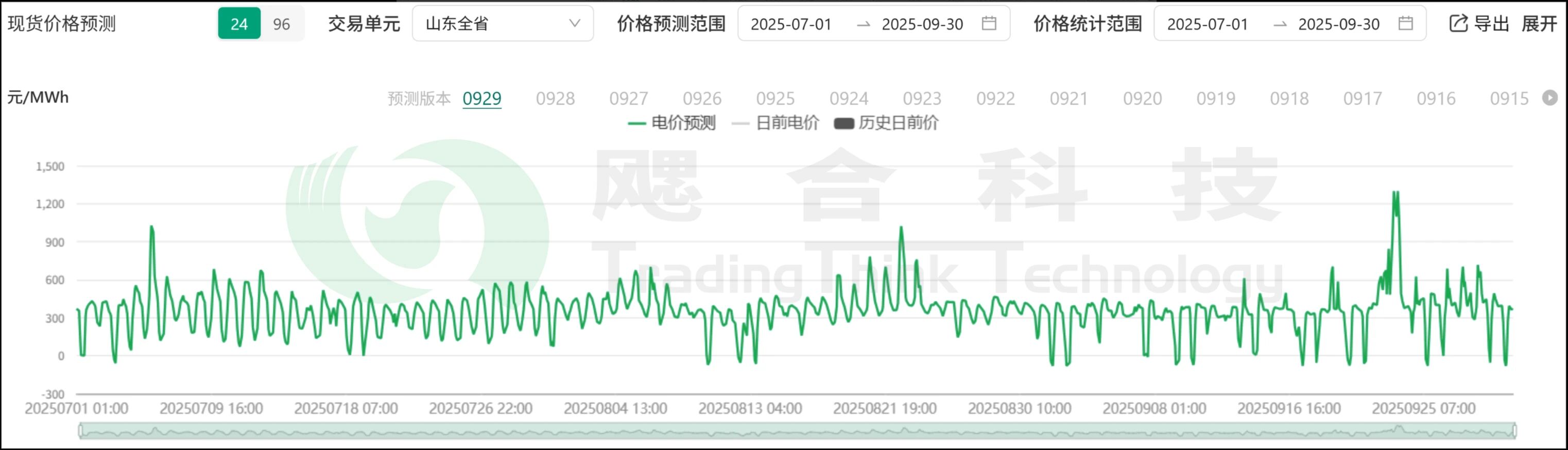Toggle the 电价预测 legend series
Viewport: 1568px width, 450px height.
(671, 123)
